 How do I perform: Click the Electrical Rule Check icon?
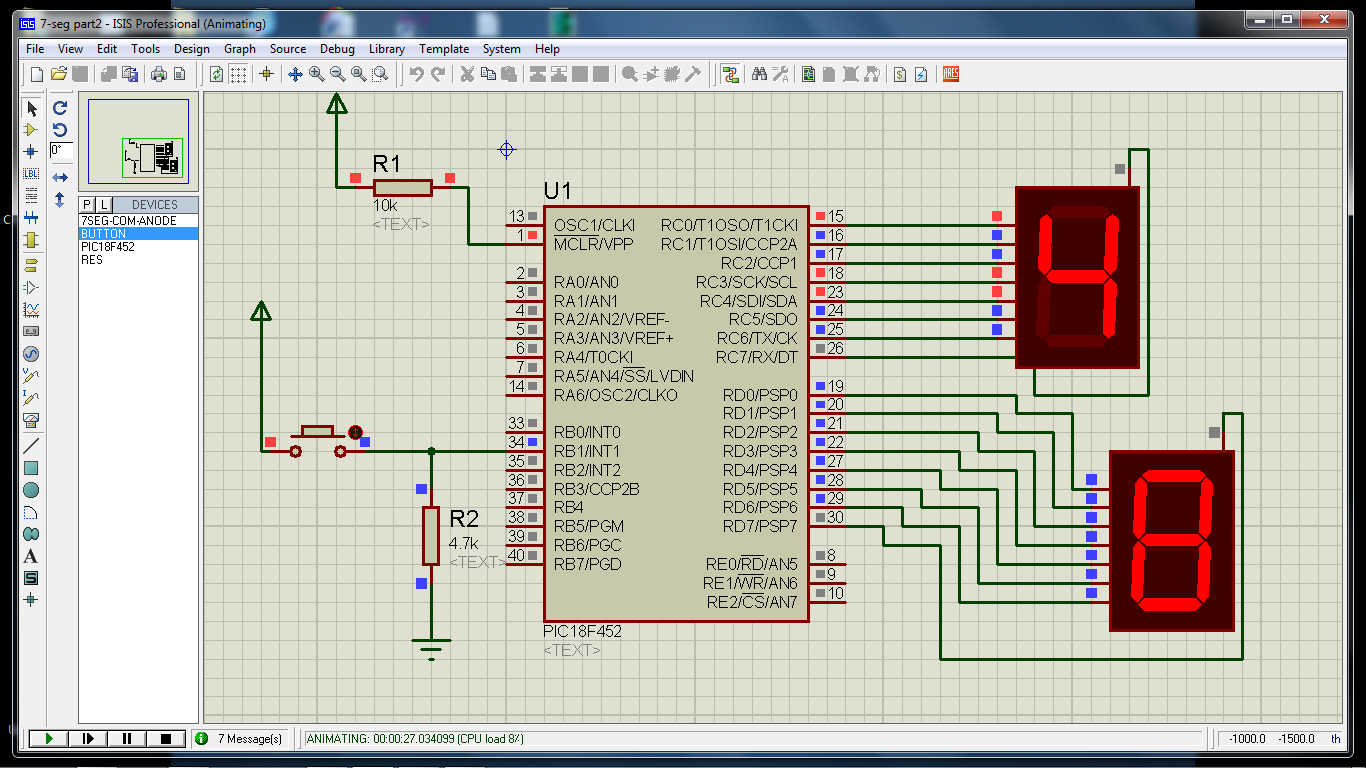[x=921, y=73]
